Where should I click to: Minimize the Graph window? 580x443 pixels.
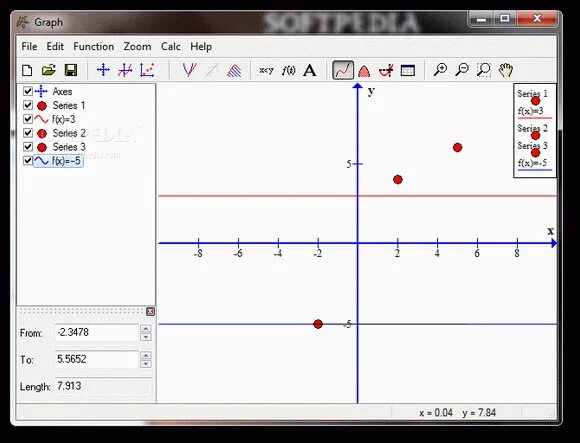click(481, 18)
